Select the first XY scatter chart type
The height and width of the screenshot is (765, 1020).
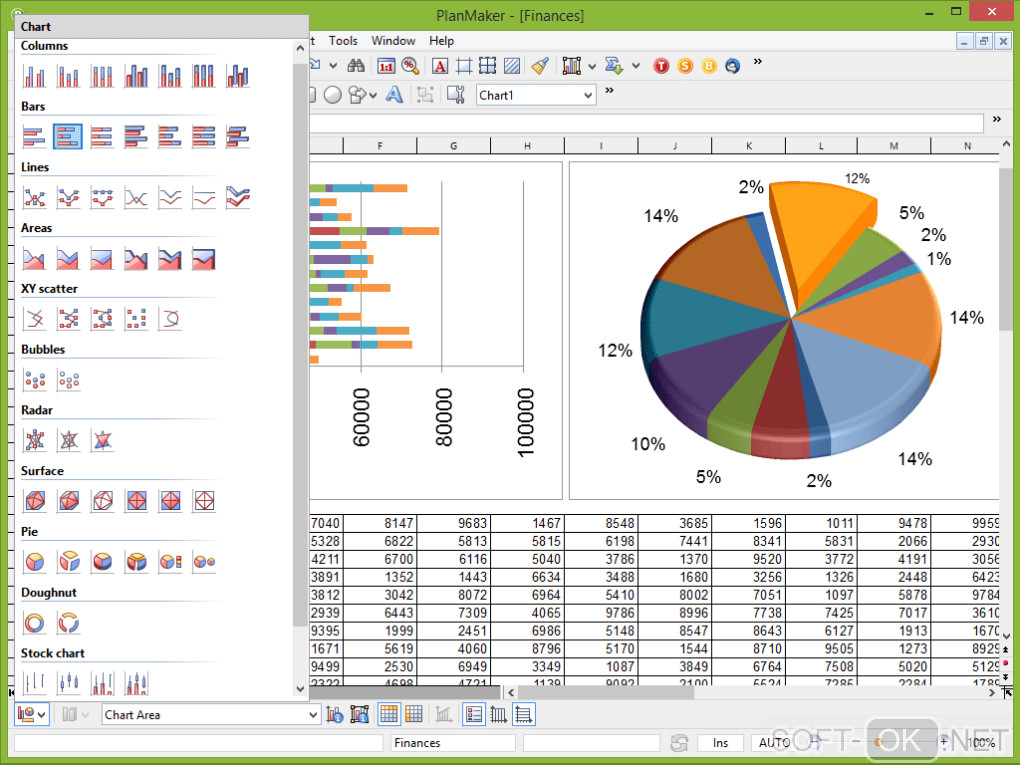(x=34, y=319)
